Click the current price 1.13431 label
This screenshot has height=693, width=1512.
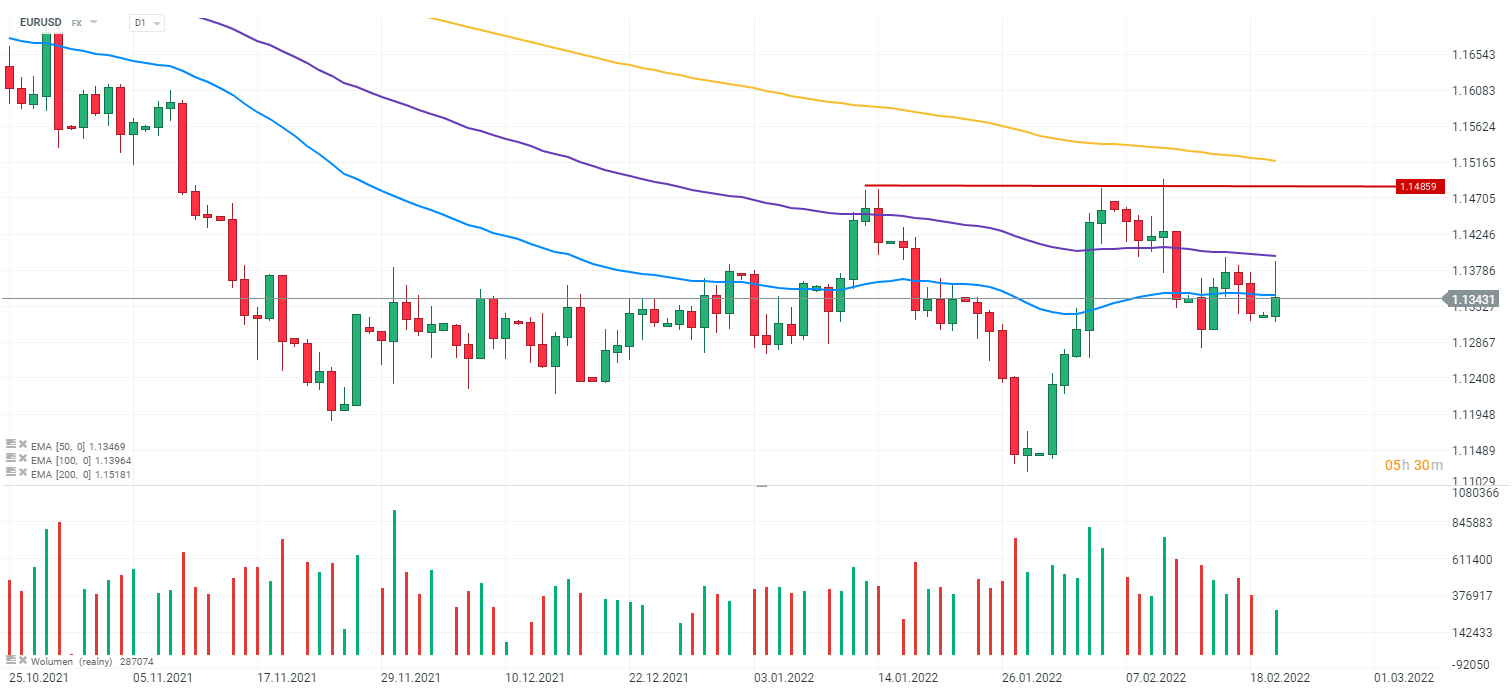(1474, 299)
